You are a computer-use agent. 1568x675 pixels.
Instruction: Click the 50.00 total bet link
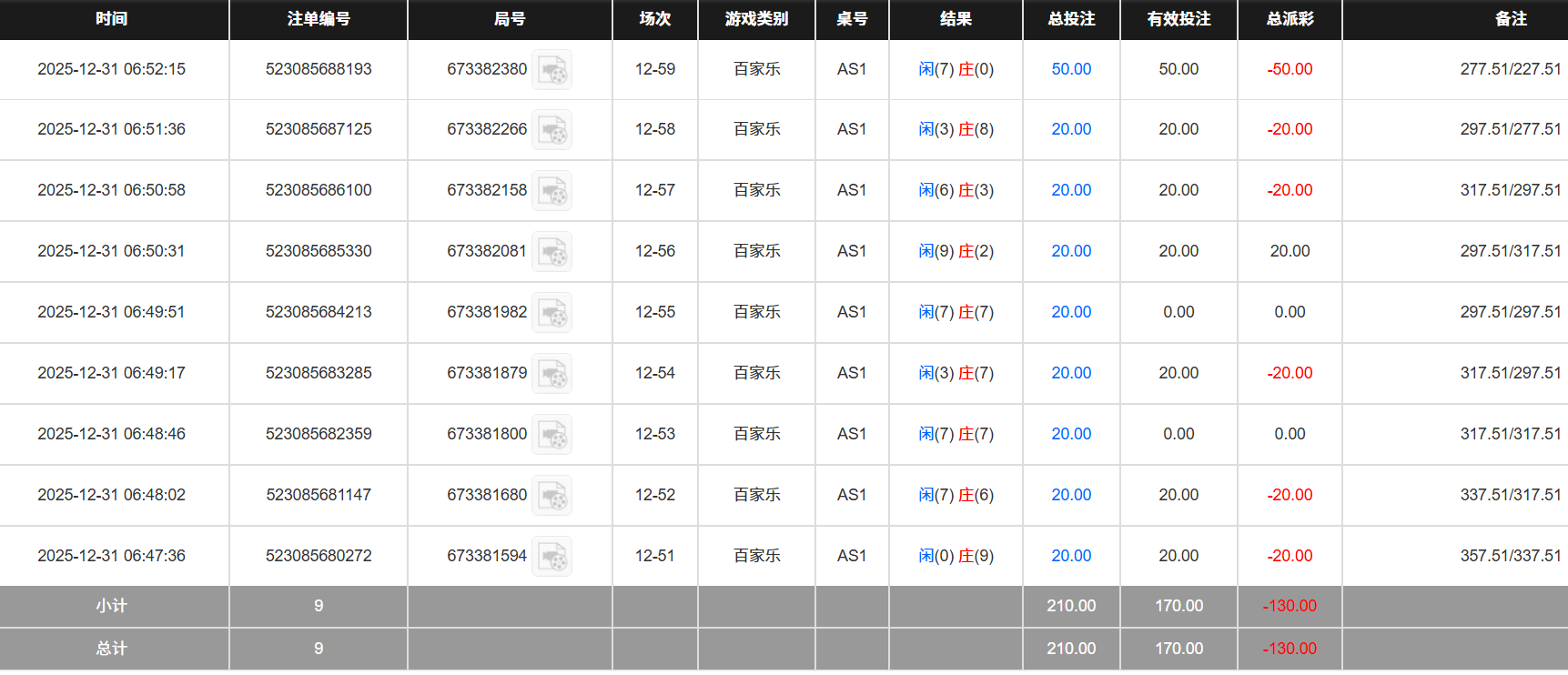(x=1071, y=69)
